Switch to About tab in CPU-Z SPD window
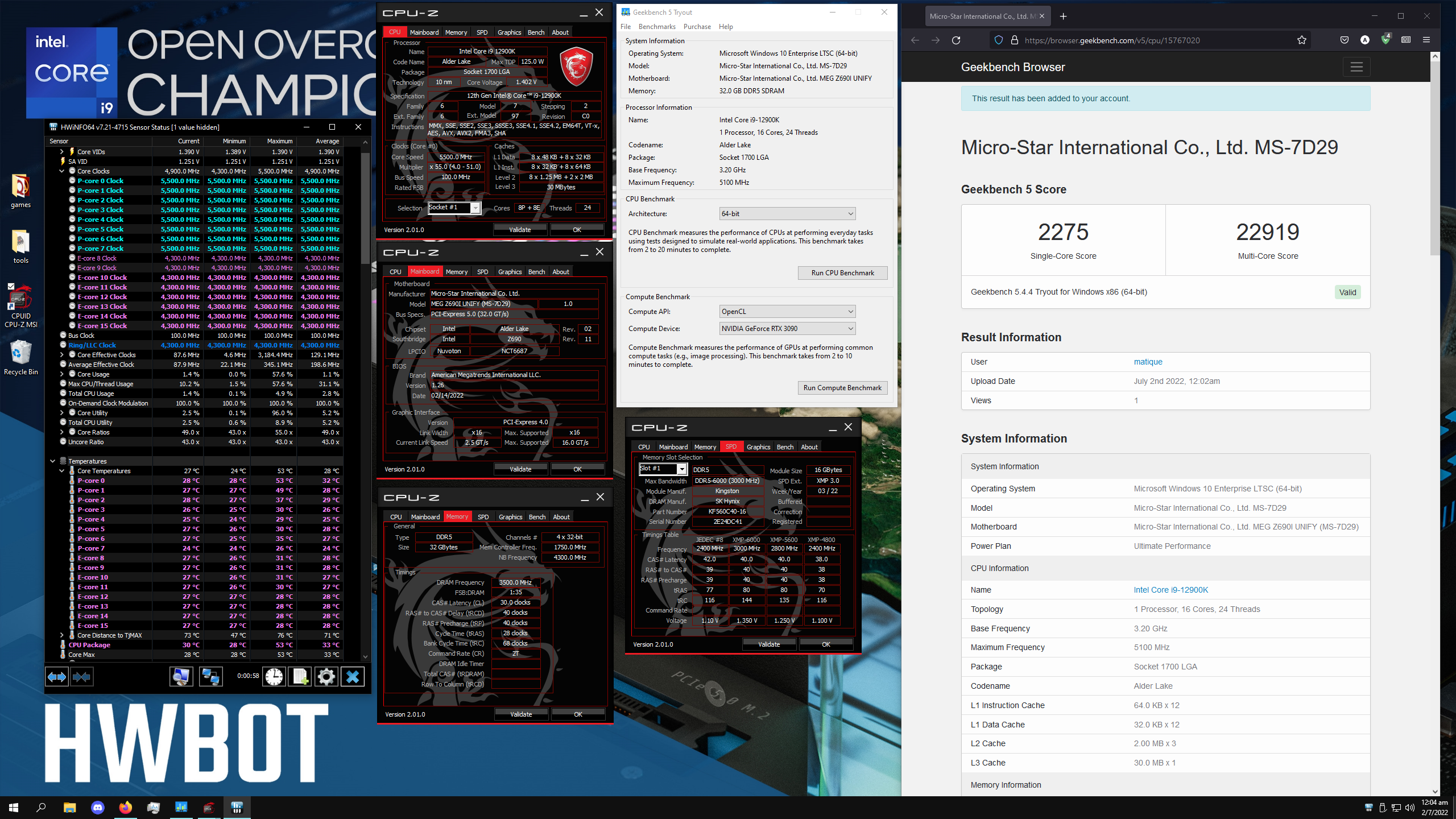Screen dimensions: 1456x819 [809, 447]
